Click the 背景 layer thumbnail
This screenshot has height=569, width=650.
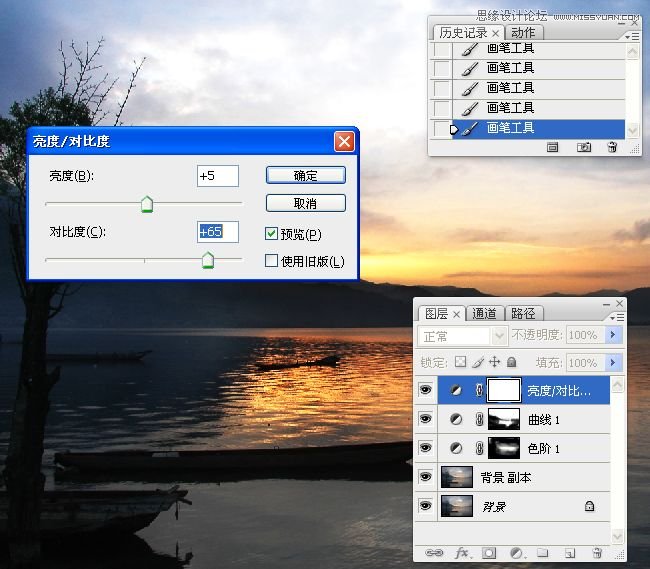[x=456, y=506]
